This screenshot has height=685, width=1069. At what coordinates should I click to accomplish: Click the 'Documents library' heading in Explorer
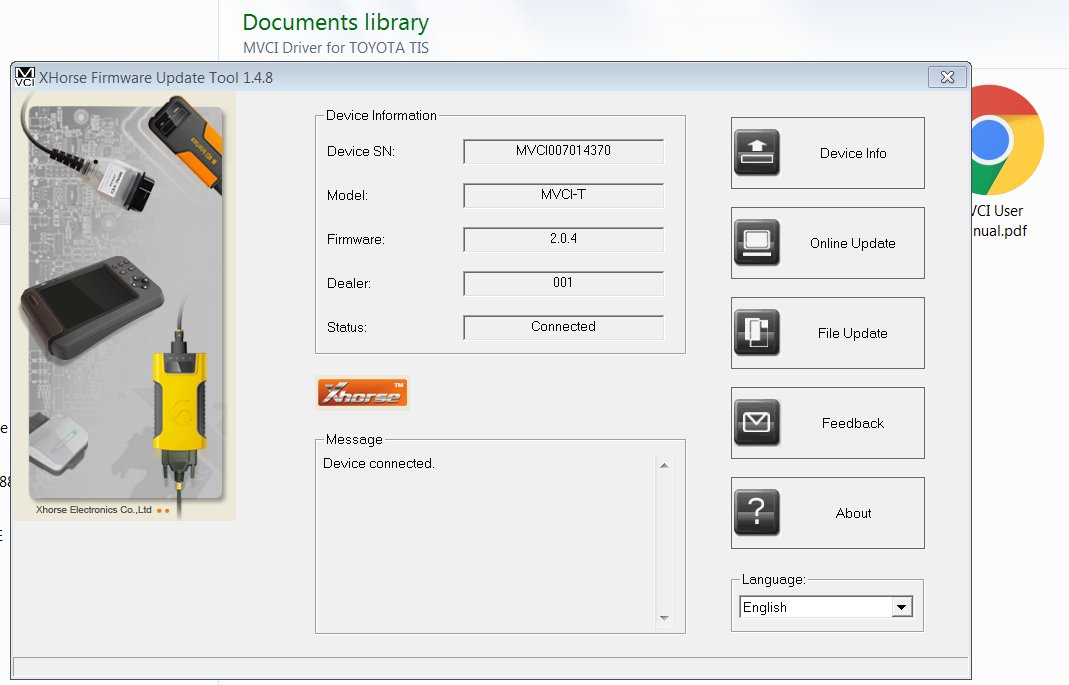coord(335,22)
